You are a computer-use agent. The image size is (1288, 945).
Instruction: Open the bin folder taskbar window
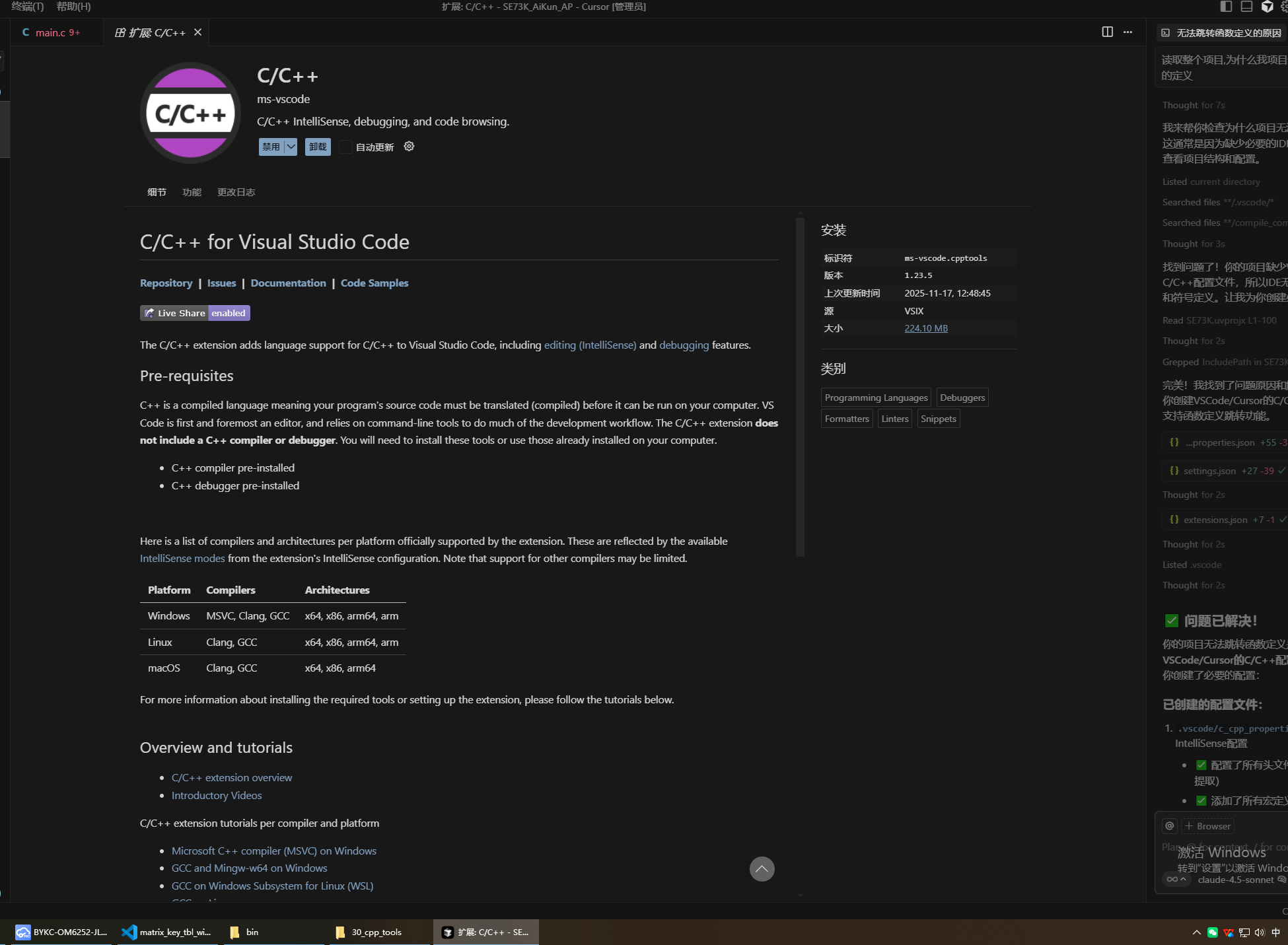pyautogui.click(x=273, y=932)
